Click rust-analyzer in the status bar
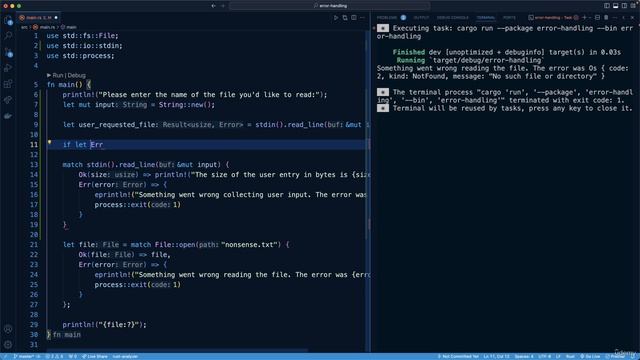 pos(125,356)
